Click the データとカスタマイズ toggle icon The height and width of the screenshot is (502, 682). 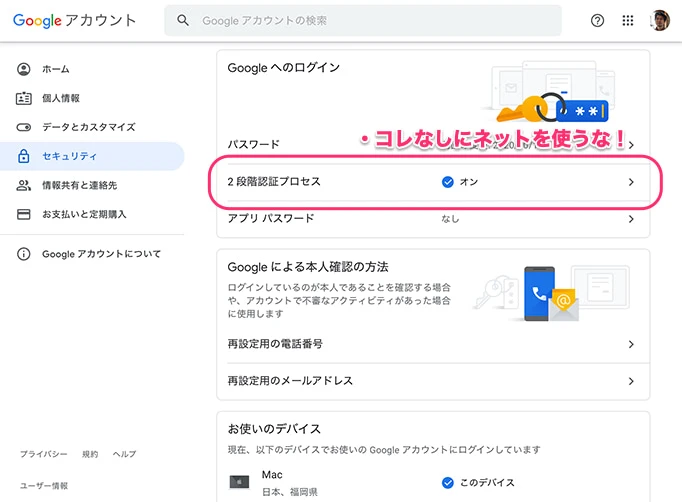[x=24, y=127]
